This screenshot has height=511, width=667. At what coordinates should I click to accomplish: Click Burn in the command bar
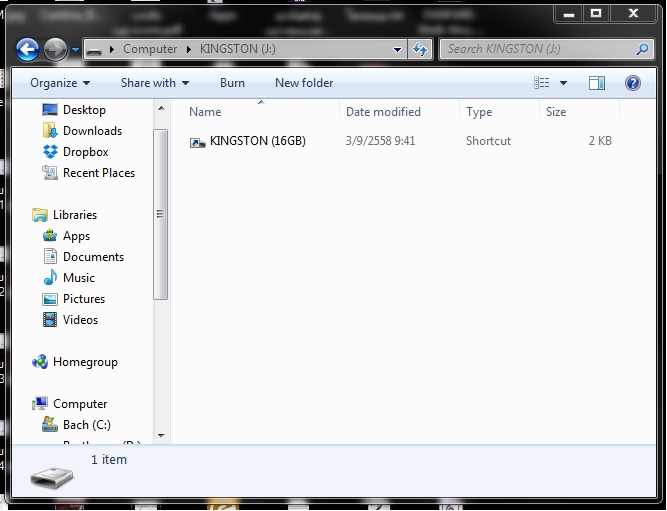232,83
